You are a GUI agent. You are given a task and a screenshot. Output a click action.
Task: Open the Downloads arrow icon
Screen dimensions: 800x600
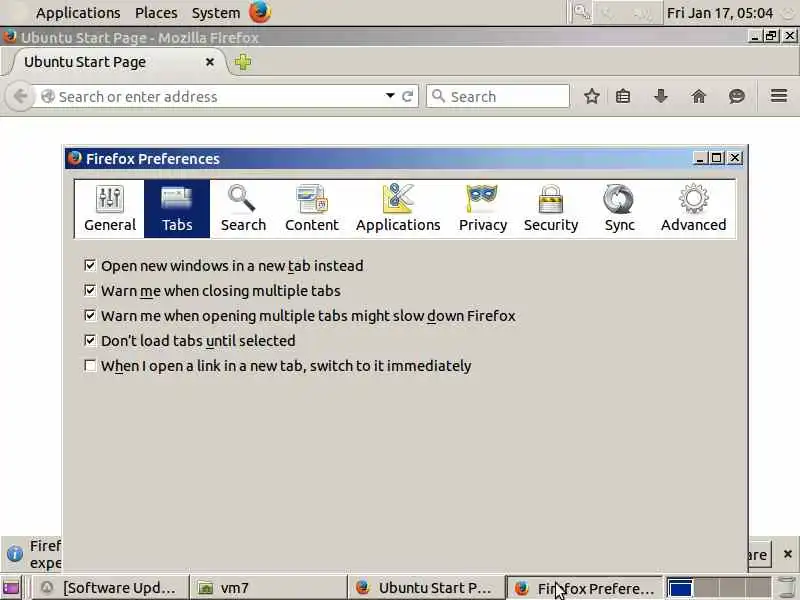(661, 96)
